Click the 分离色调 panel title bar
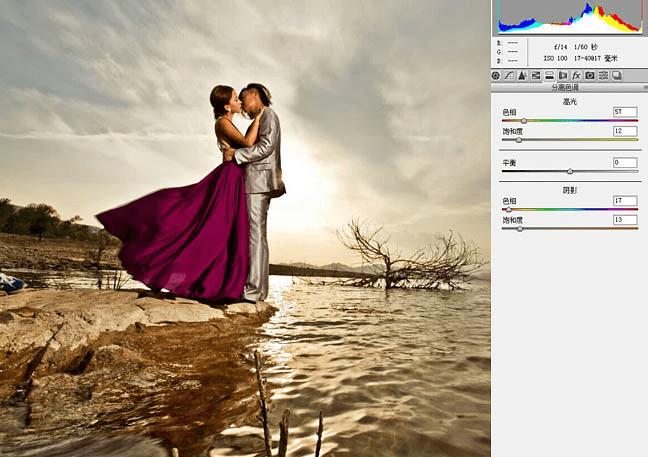 (569, 88)
